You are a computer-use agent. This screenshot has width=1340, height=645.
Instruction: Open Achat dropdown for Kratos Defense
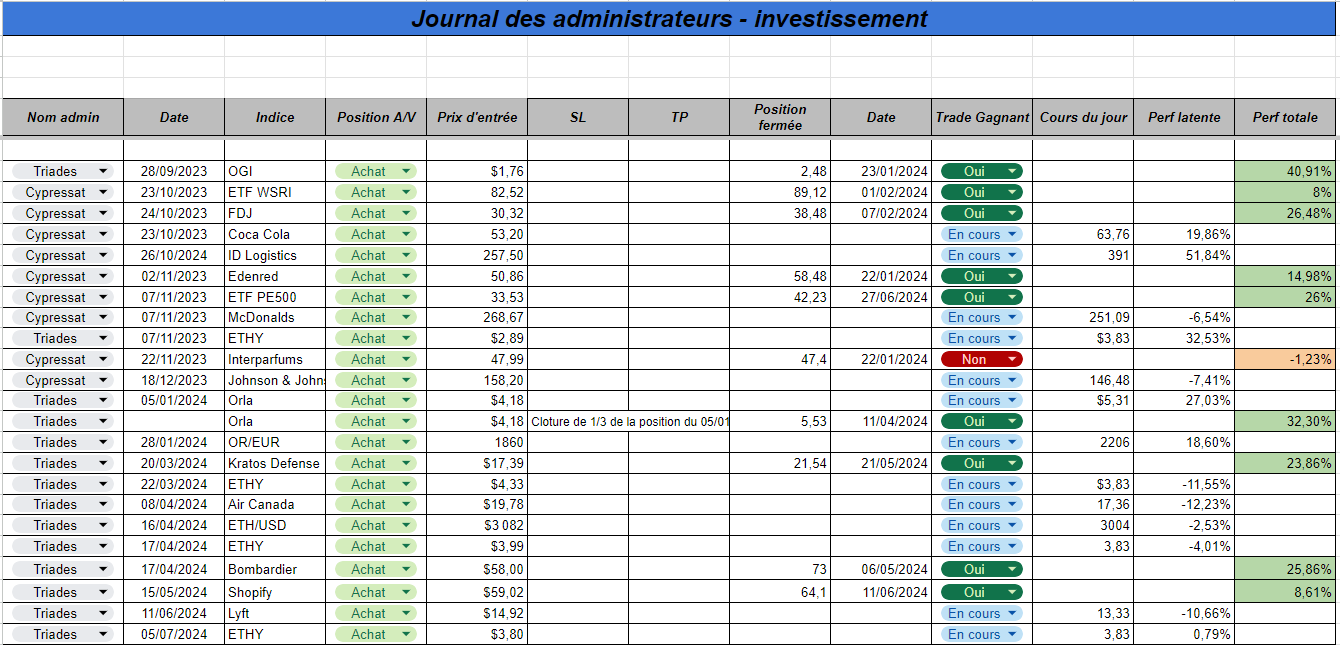[376, 463]
